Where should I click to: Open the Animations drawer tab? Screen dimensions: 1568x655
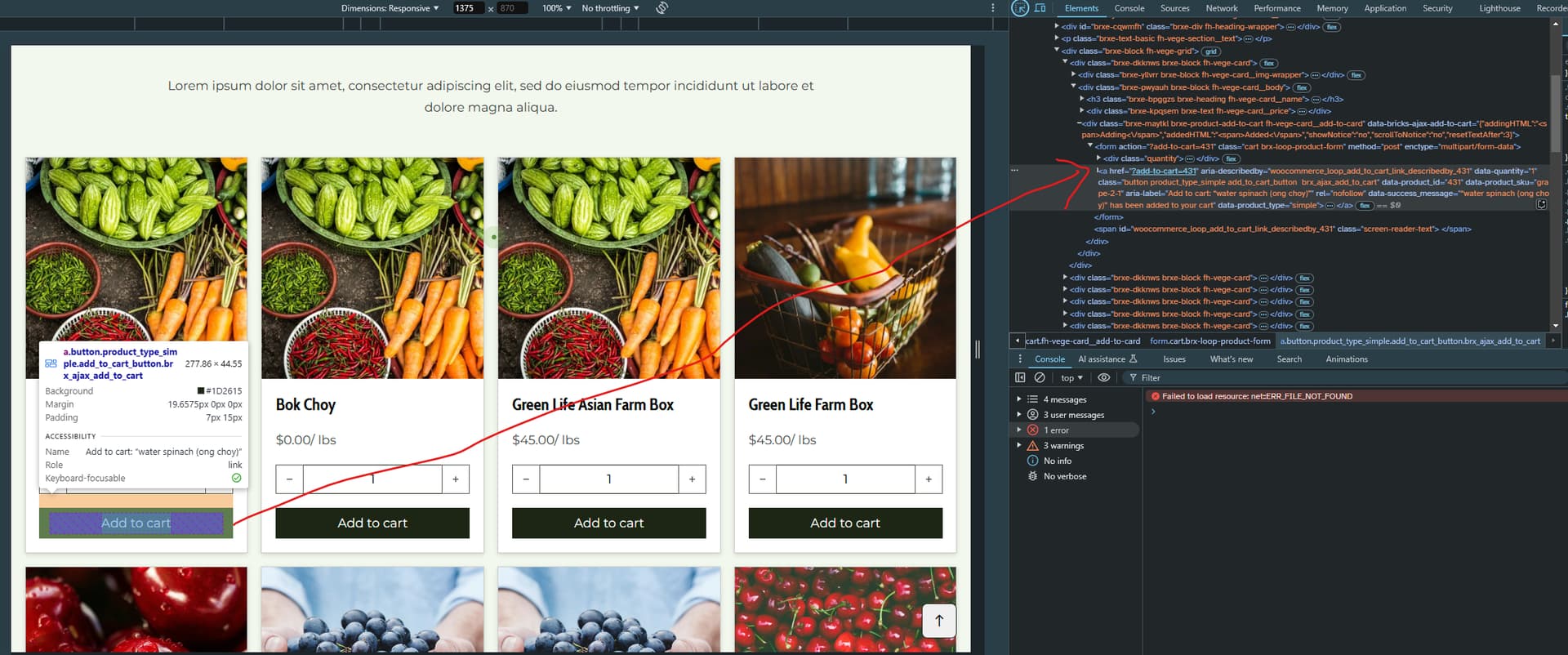tap(1347, 359)
